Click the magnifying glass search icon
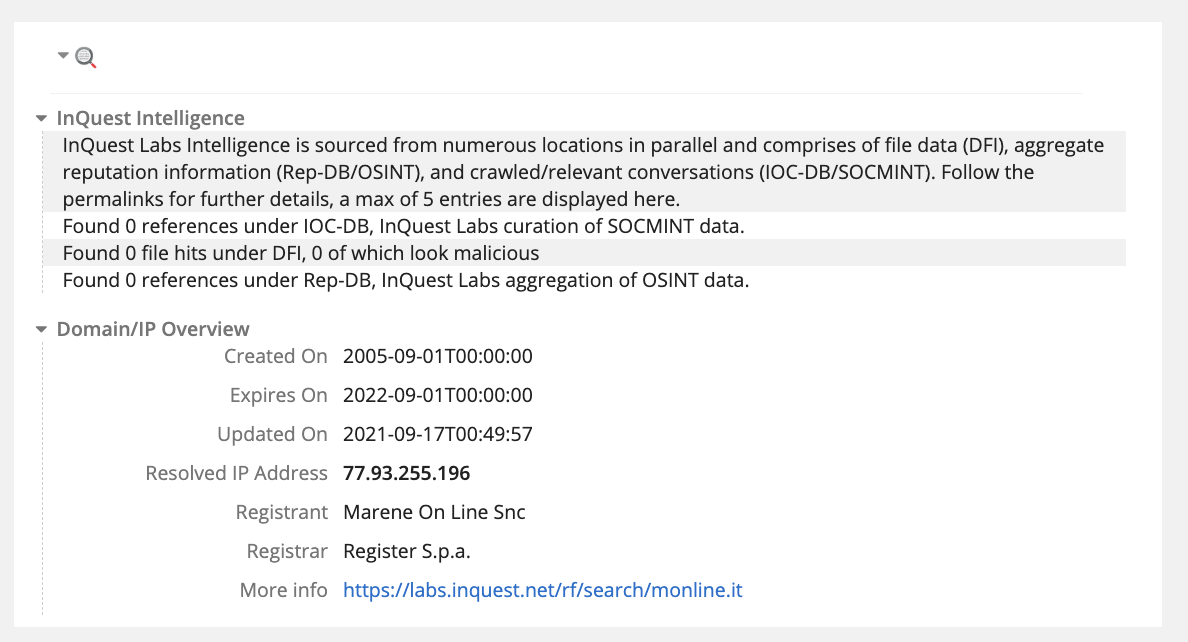Screen dimensions: 1188x642 point(86,58)
